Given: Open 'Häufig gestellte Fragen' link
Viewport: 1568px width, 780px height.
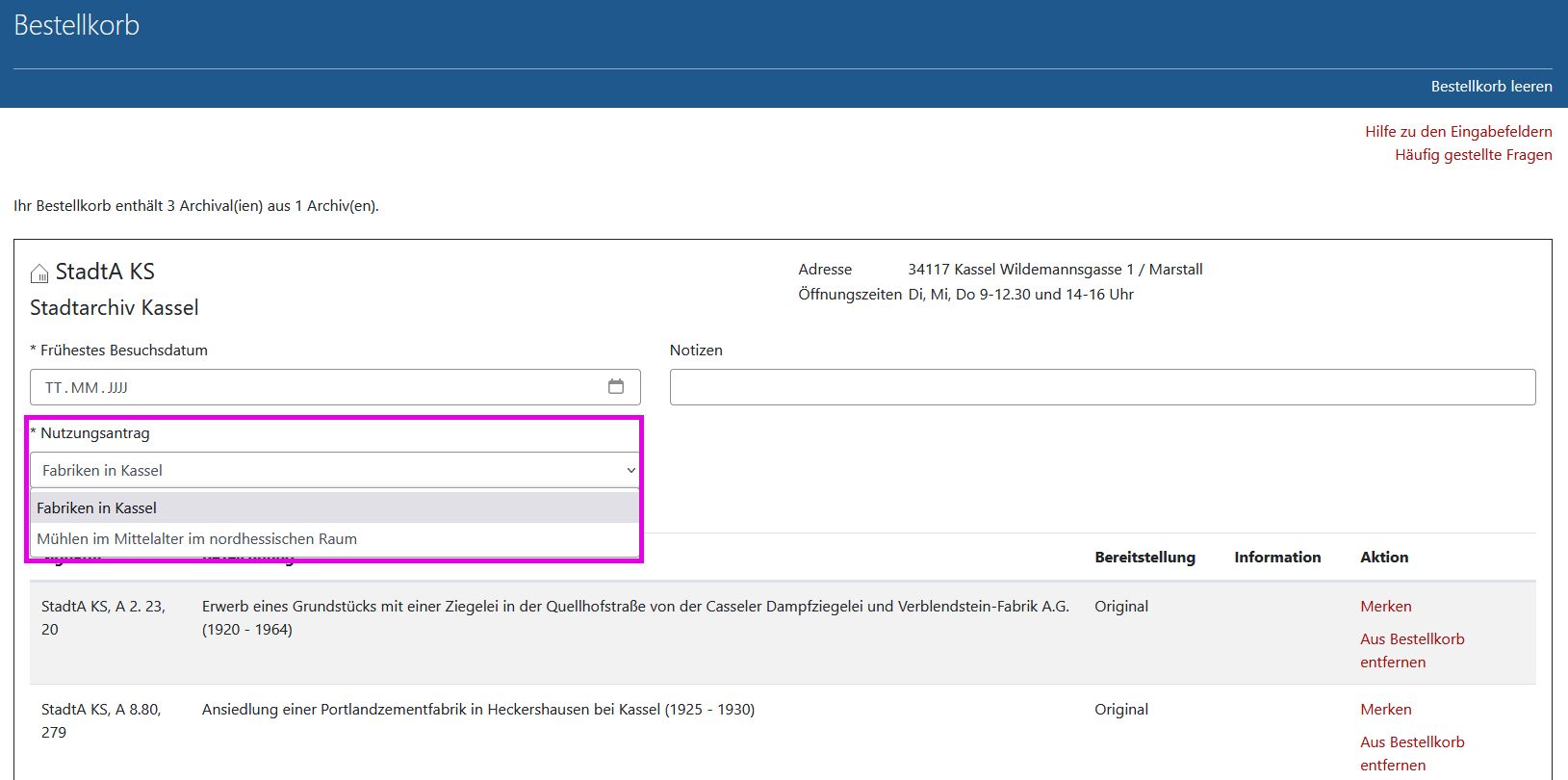Looking at the screenshot, I should point(1474,155).
